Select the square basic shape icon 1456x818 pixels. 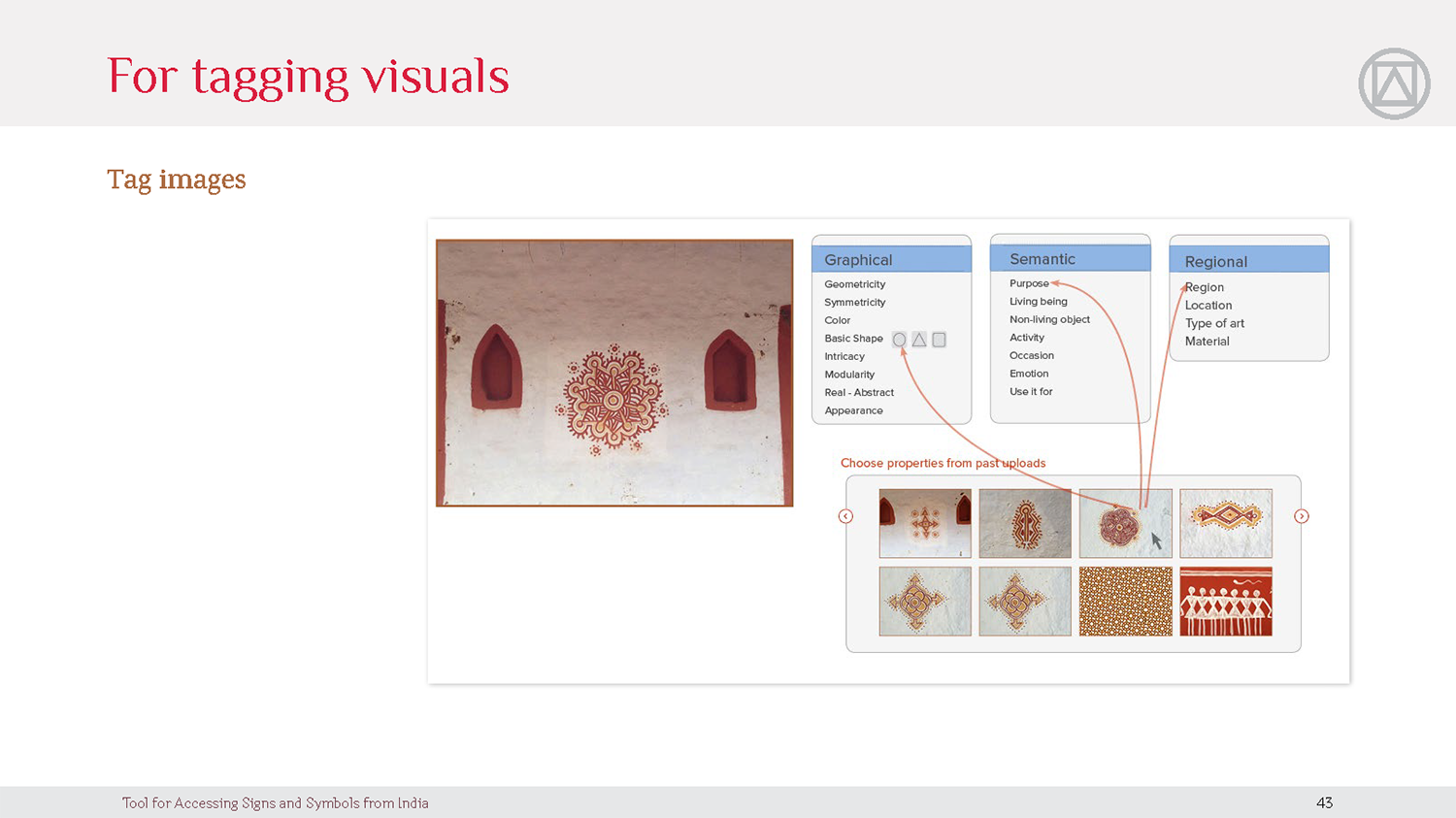click(939, 340)
